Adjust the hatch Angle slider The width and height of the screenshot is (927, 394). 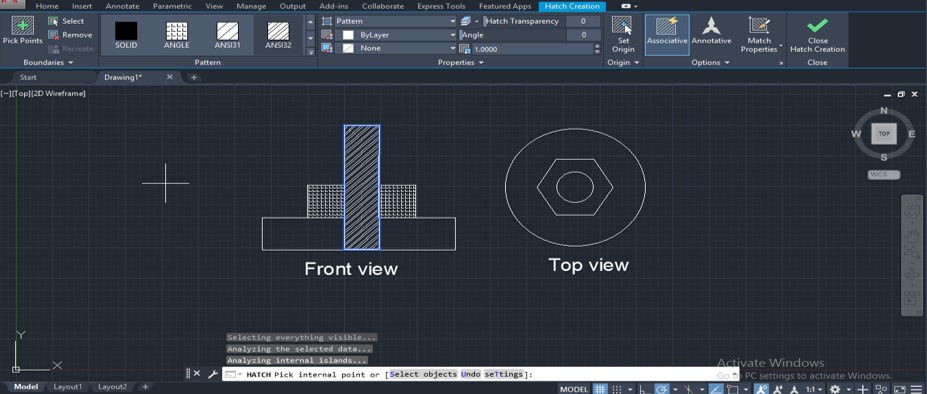pos(513,35)
